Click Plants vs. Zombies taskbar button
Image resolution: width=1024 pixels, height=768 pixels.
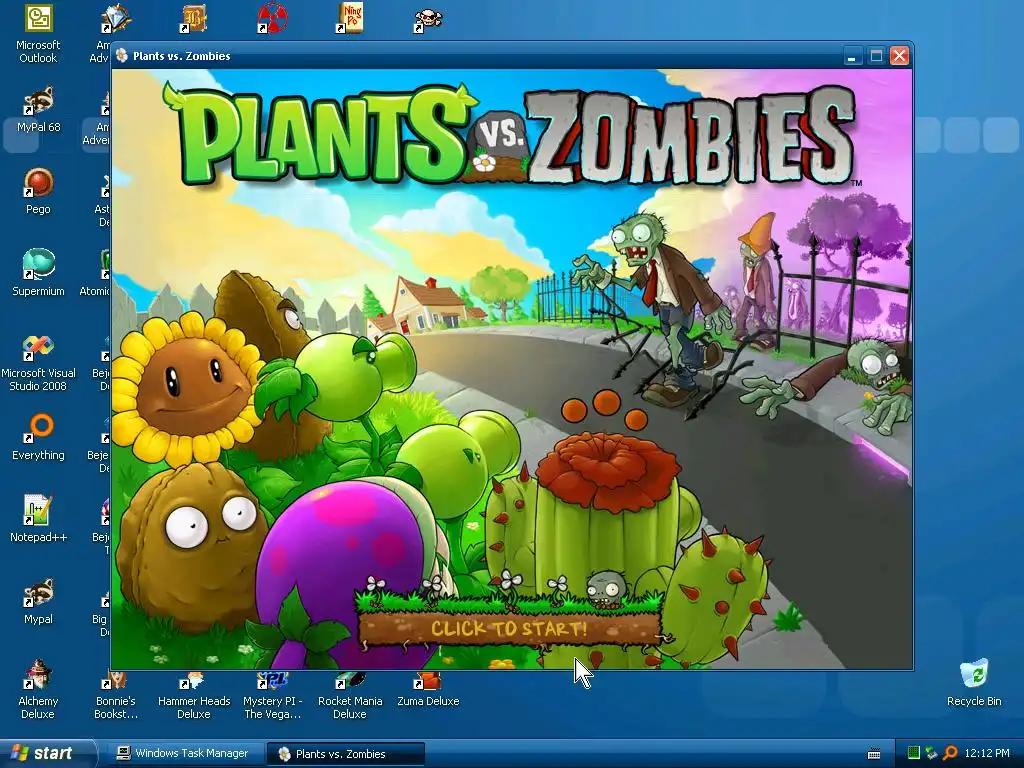click(x=346, y=754)
